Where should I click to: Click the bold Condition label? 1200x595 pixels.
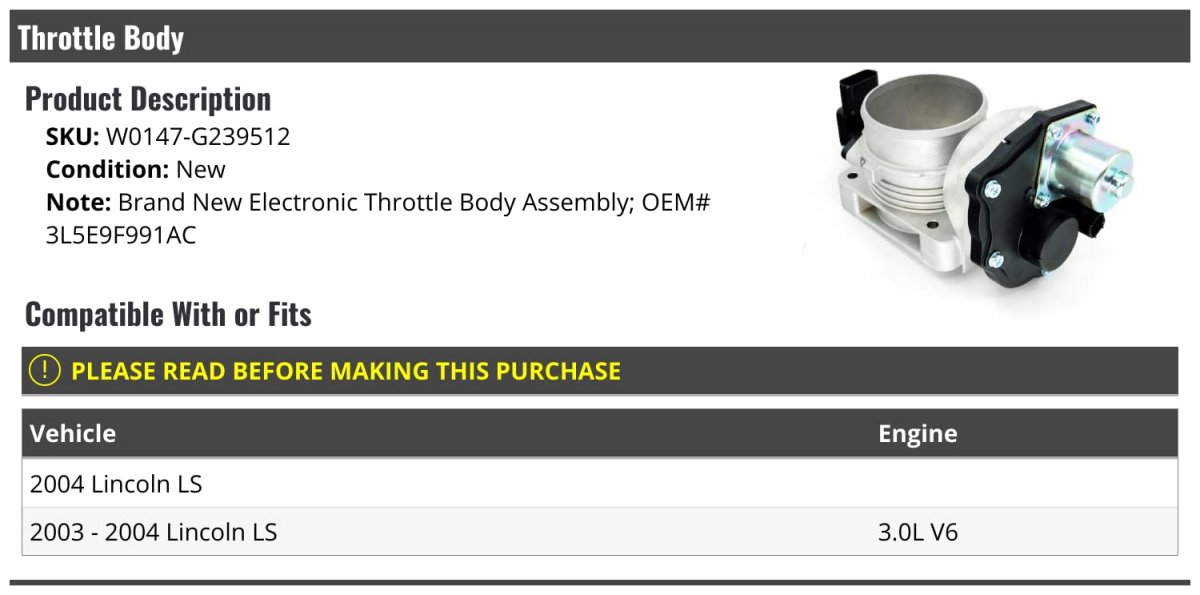107,169
